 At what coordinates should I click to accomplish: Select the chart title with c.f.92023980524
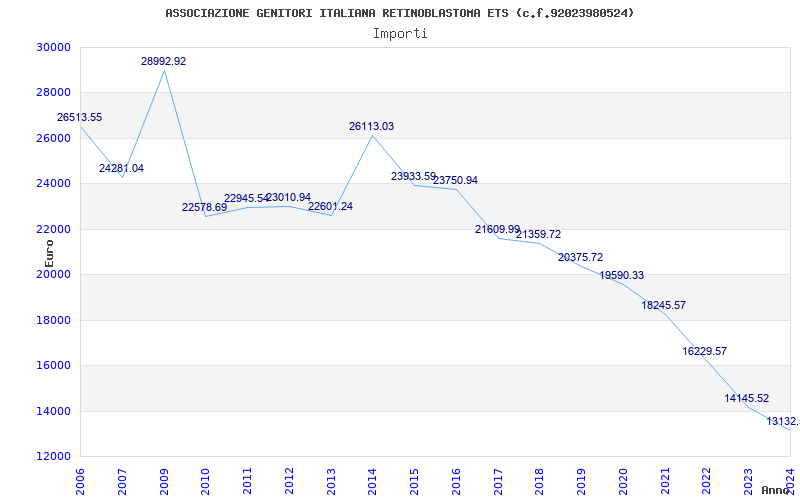tap(399, 13)
